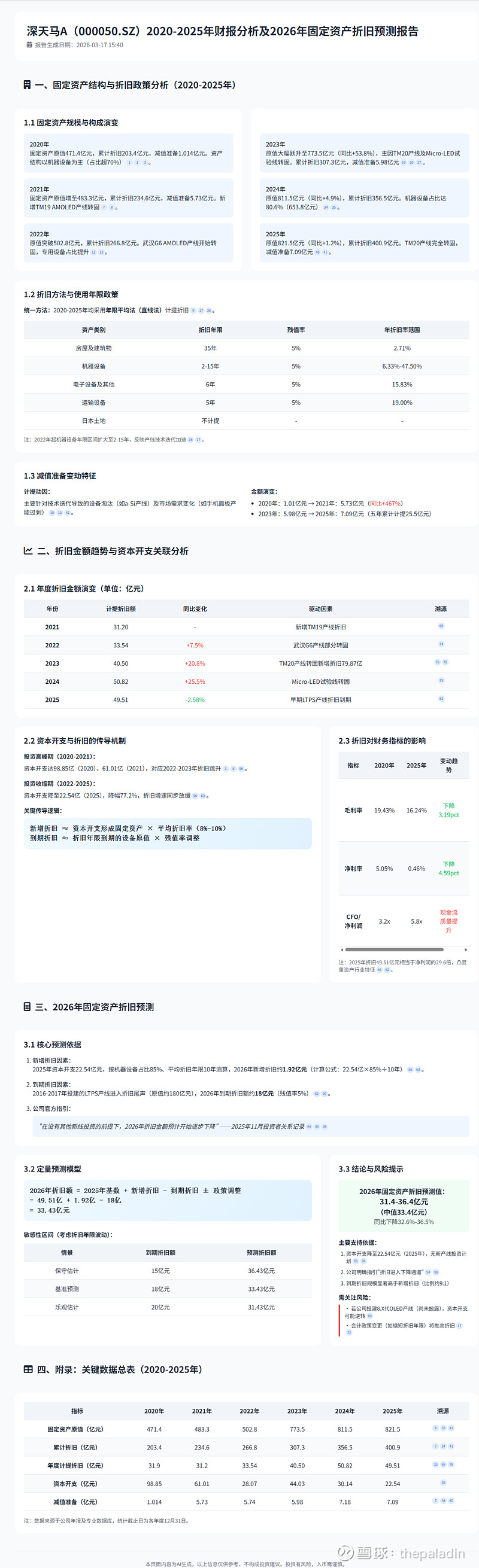Open citation 32 in the 会计政策变更 risk bullet
479x1568 pixels.
pyautogui.click(x=349, y=1332)
